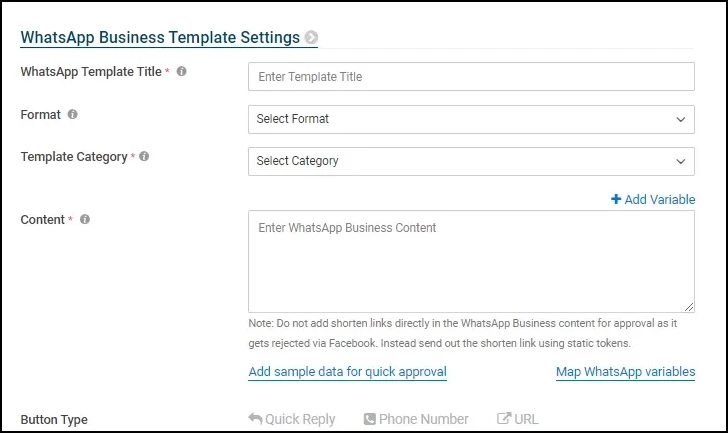
Task: Click the info icon beside Template Category
Action: point(144,156)
